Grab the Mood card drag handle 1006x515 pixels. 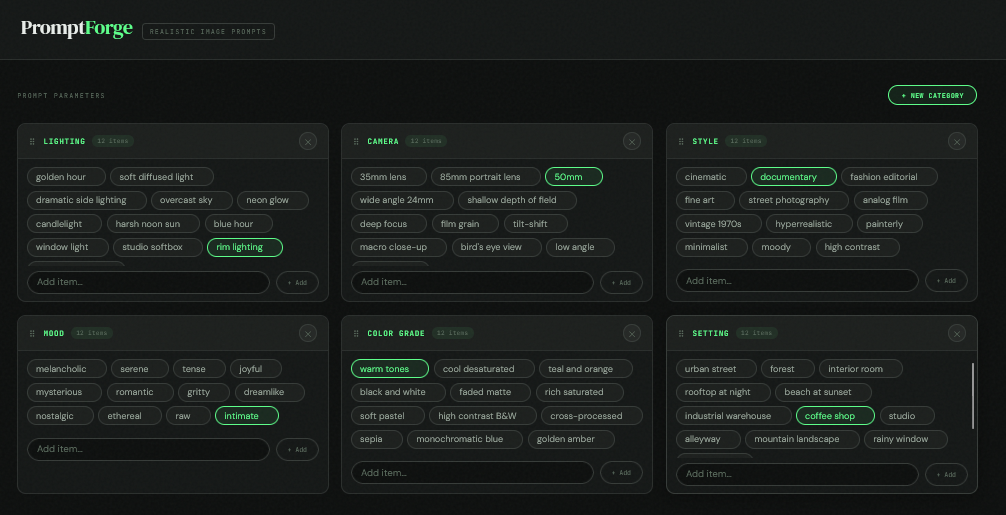[32, 333]
